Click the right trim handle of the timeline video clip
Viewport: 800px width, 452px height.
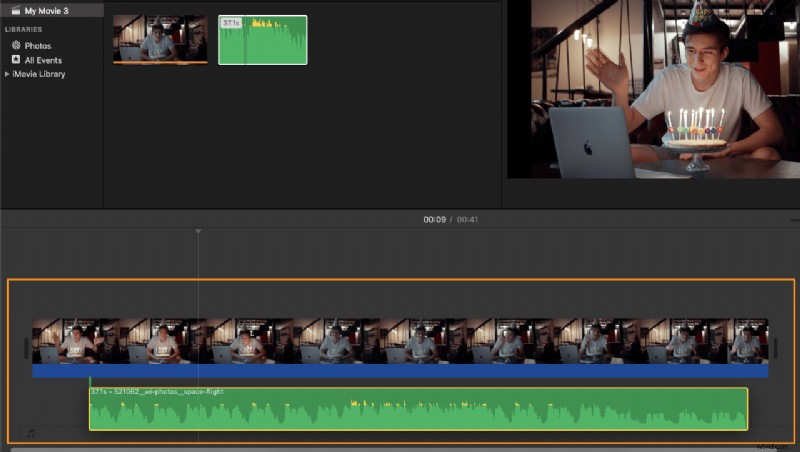[x=776, y=348]
